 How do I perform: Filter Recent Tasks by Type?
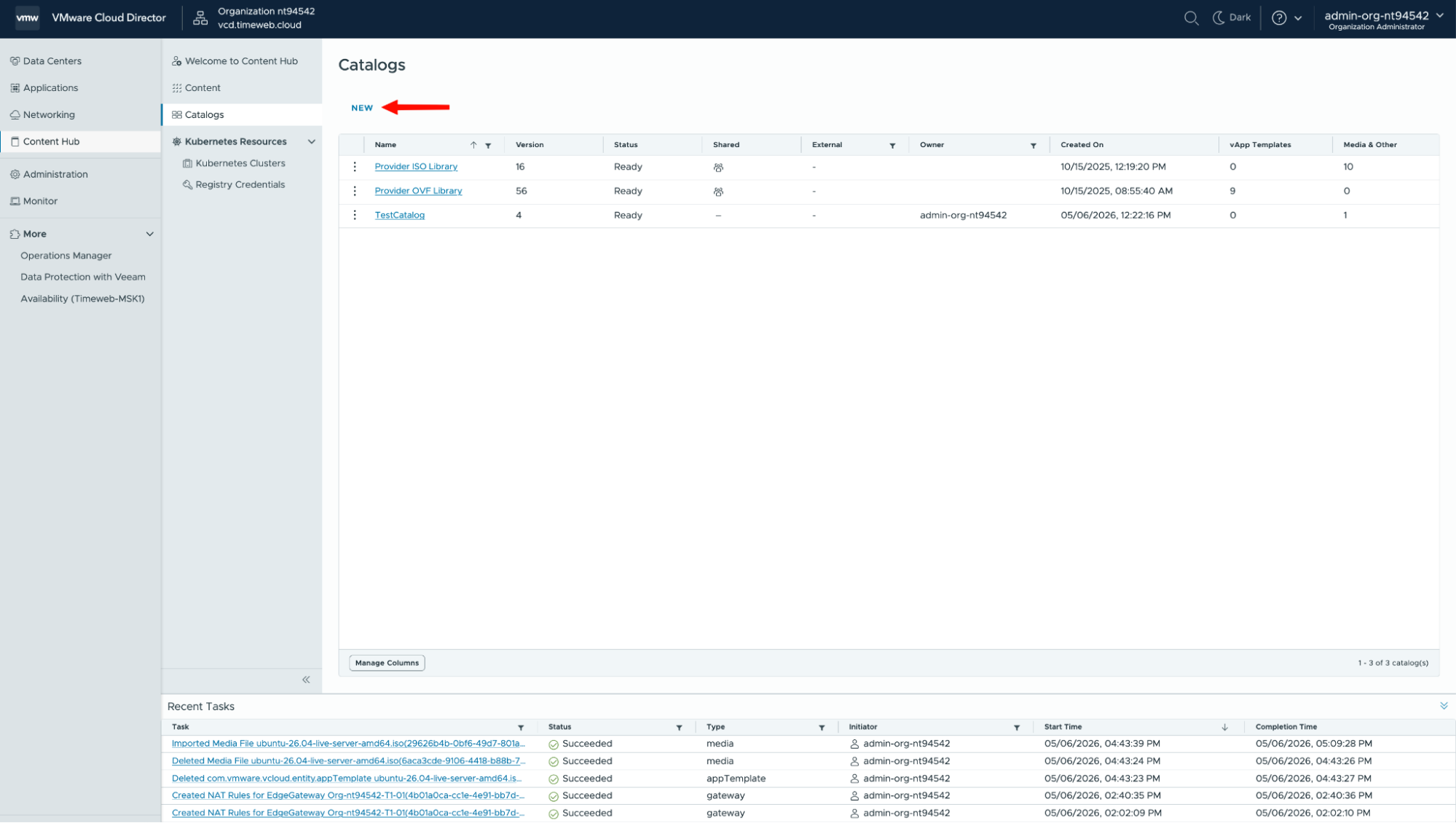coord(822,728)
